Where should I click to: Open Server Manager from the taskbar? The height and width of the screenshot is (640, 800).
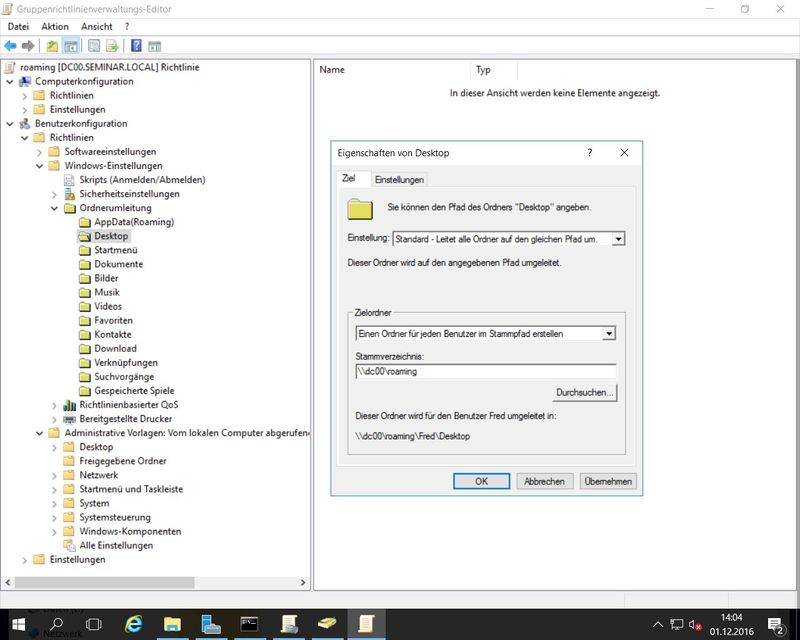(211, 623)
